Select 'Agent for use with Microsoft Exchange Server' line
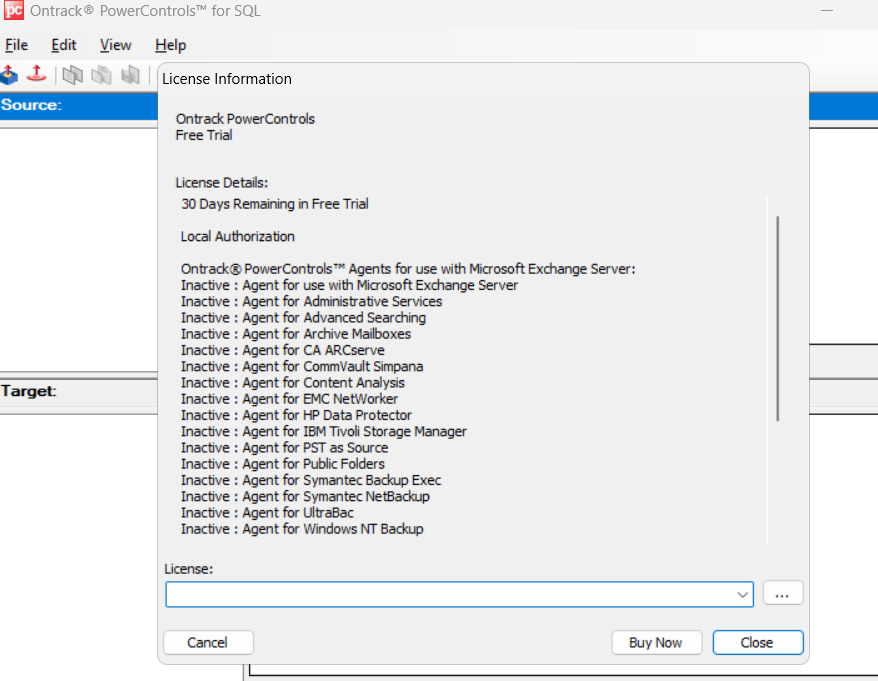This screenshot has width=878, height=681. [349, 285]
